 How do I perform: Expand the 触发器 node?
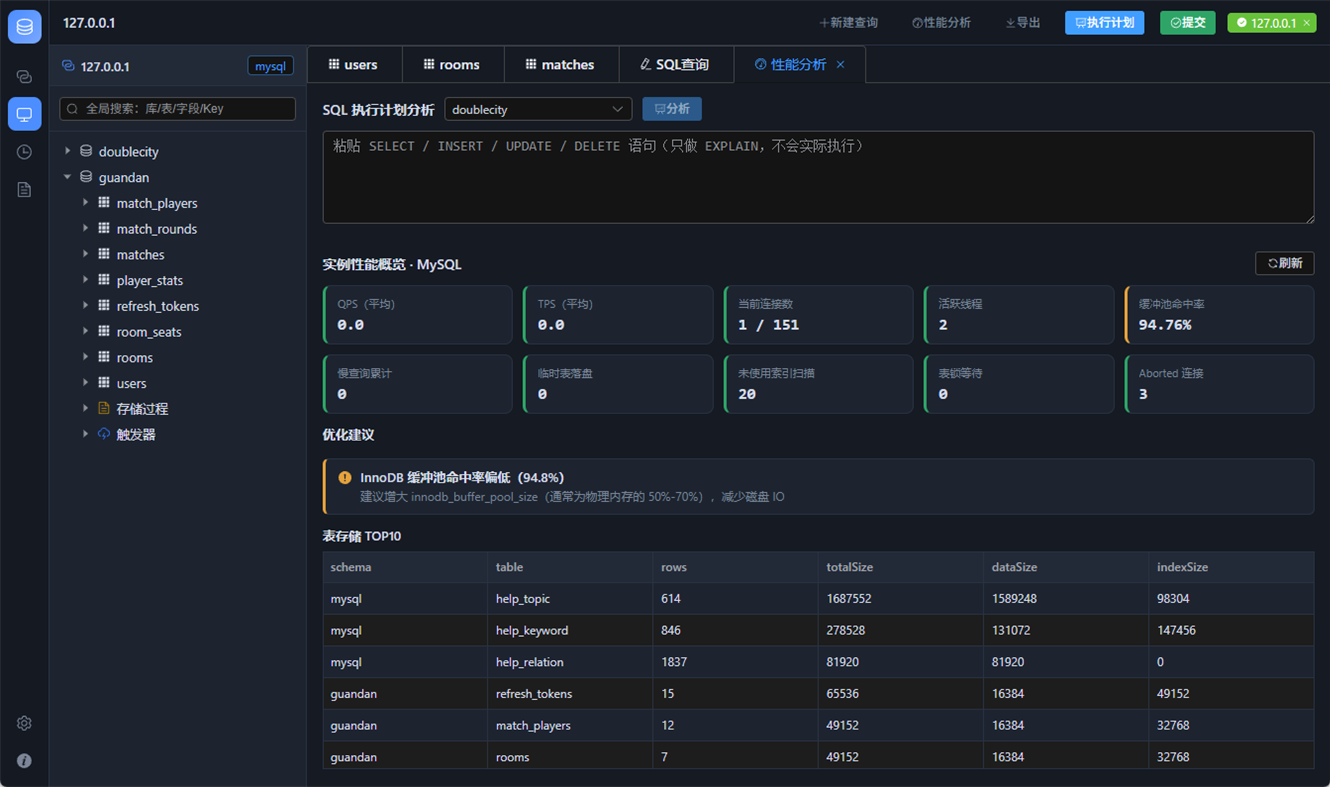[x=85, y=434]
